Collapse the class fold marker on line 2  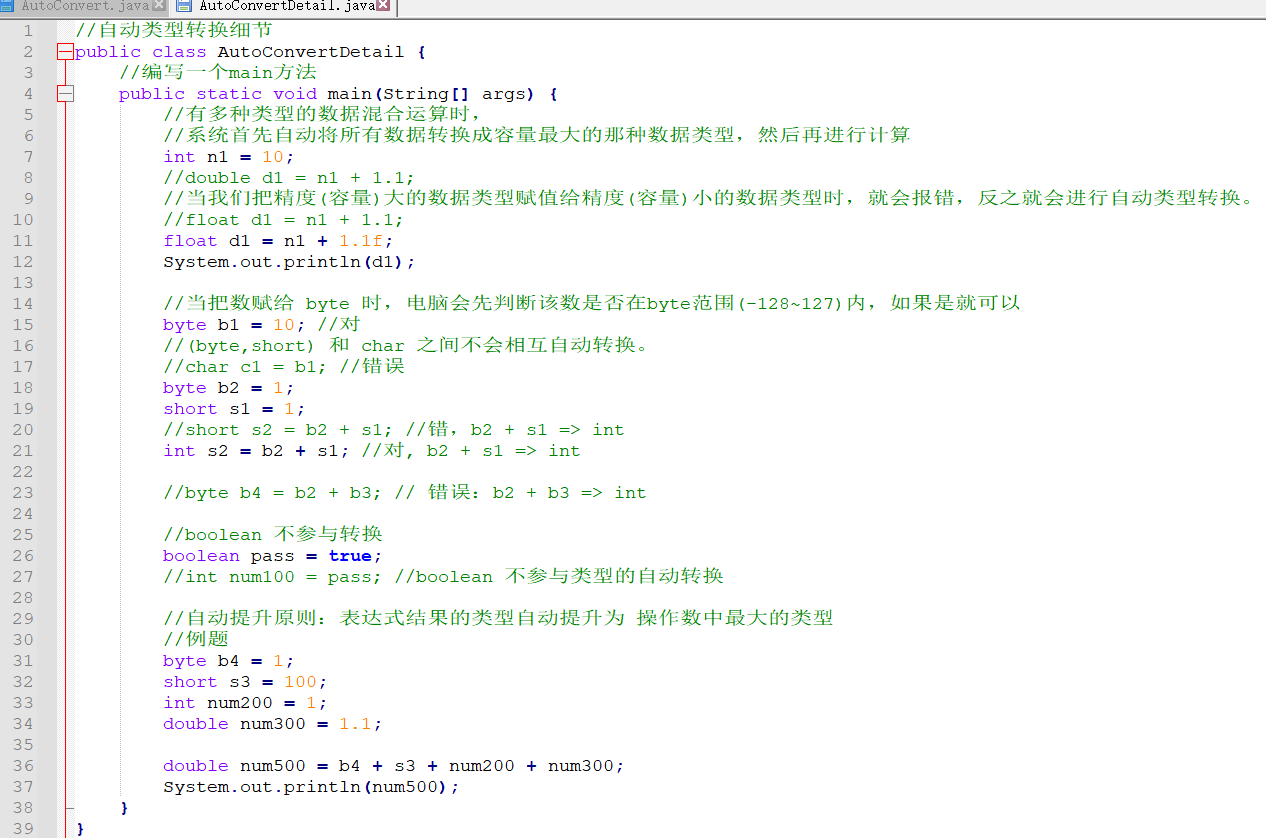pyautogui.click(x=65, y=52)
